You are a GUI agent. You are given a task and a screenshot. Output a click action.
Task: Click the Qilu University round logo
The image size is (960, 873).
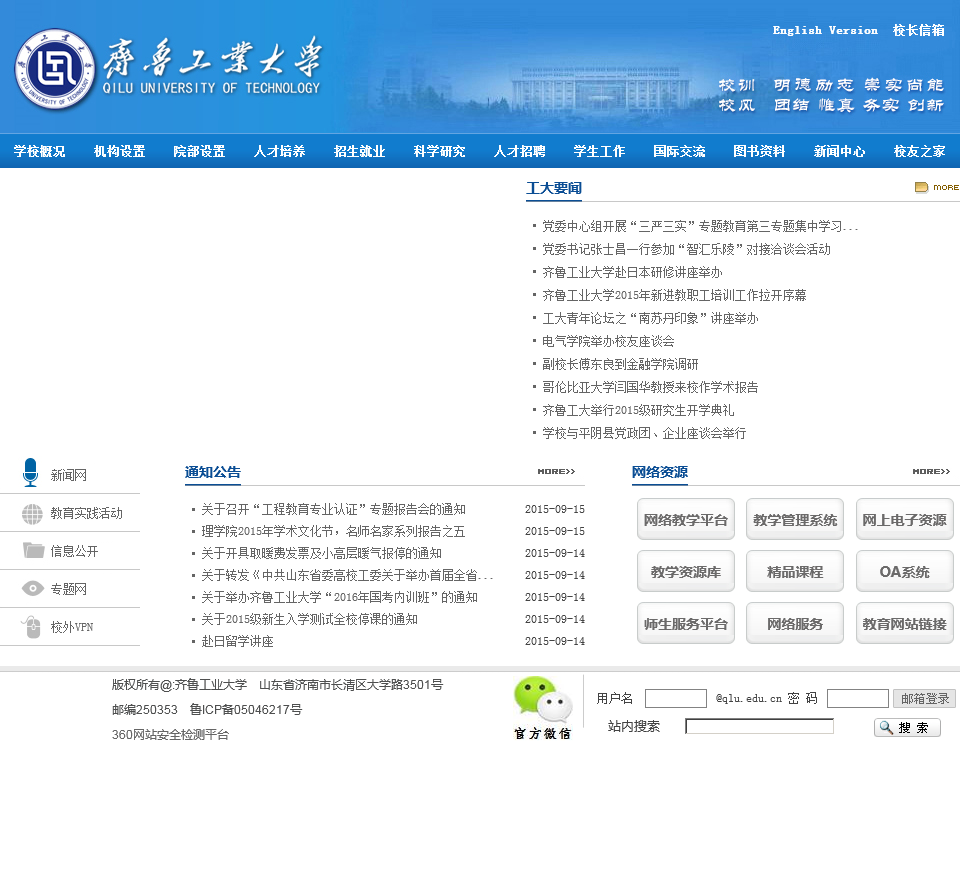pyautogui.click(x=55, y=69)
